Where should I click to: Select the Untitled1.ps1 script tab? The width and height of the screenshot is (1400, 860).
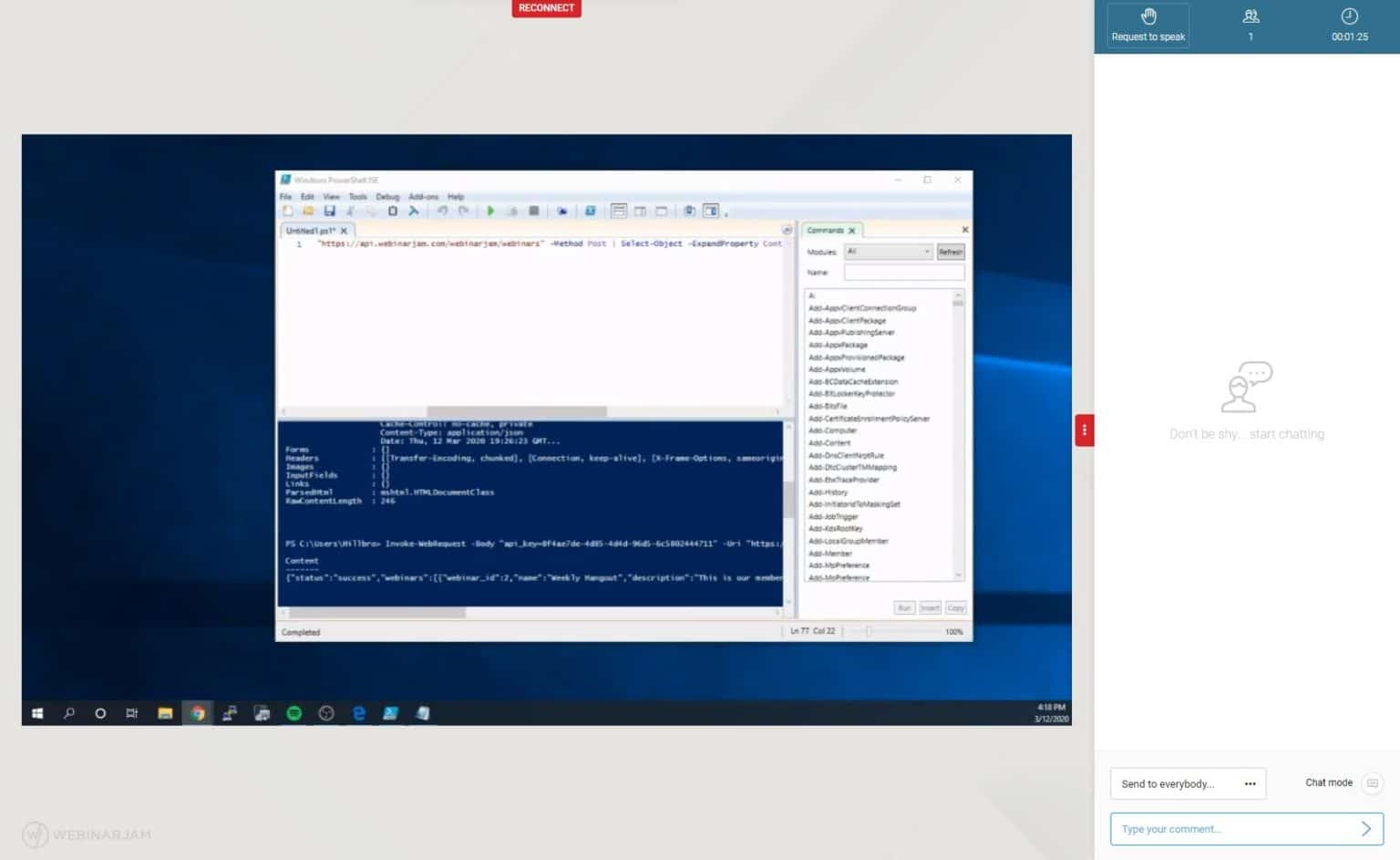[310, 231]
